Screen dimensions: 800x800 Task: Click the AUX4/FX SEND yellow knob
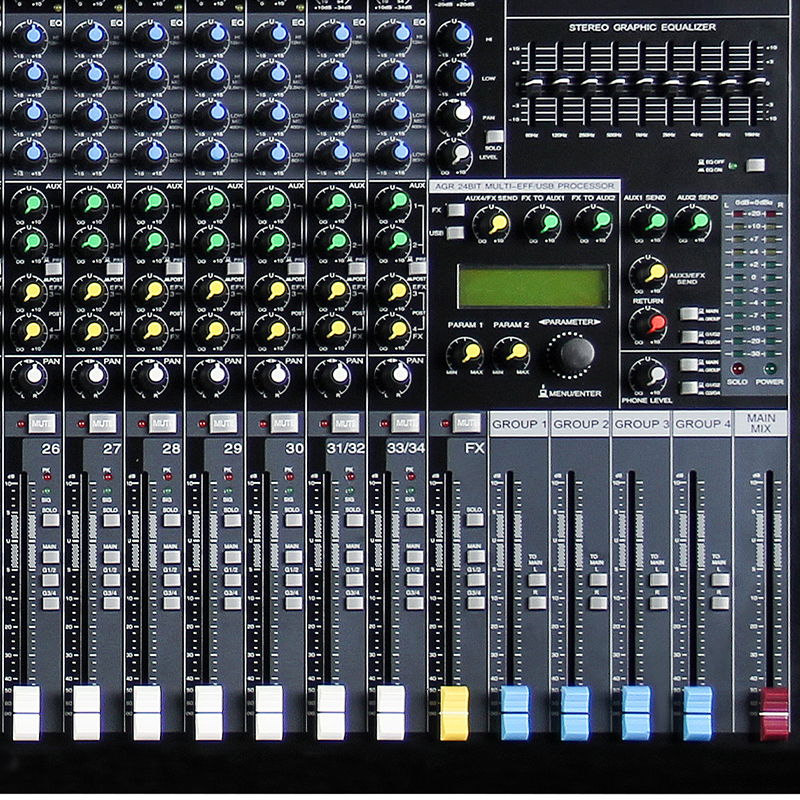pyautogui.click(x=491, y=225)
